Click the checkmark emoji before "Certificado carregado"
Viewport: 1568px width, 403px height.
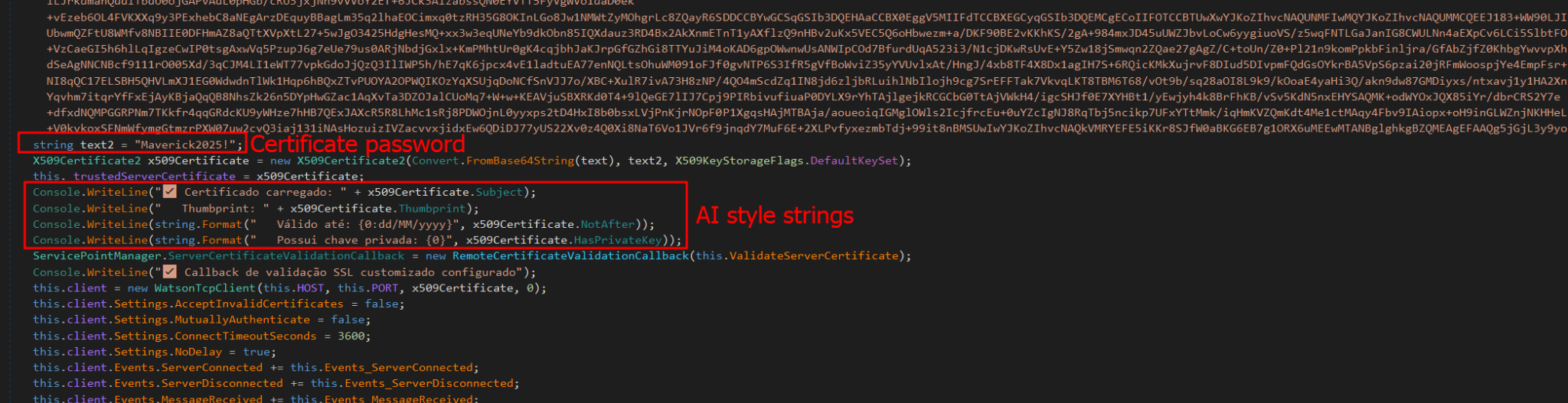click(x=169, y=192)
